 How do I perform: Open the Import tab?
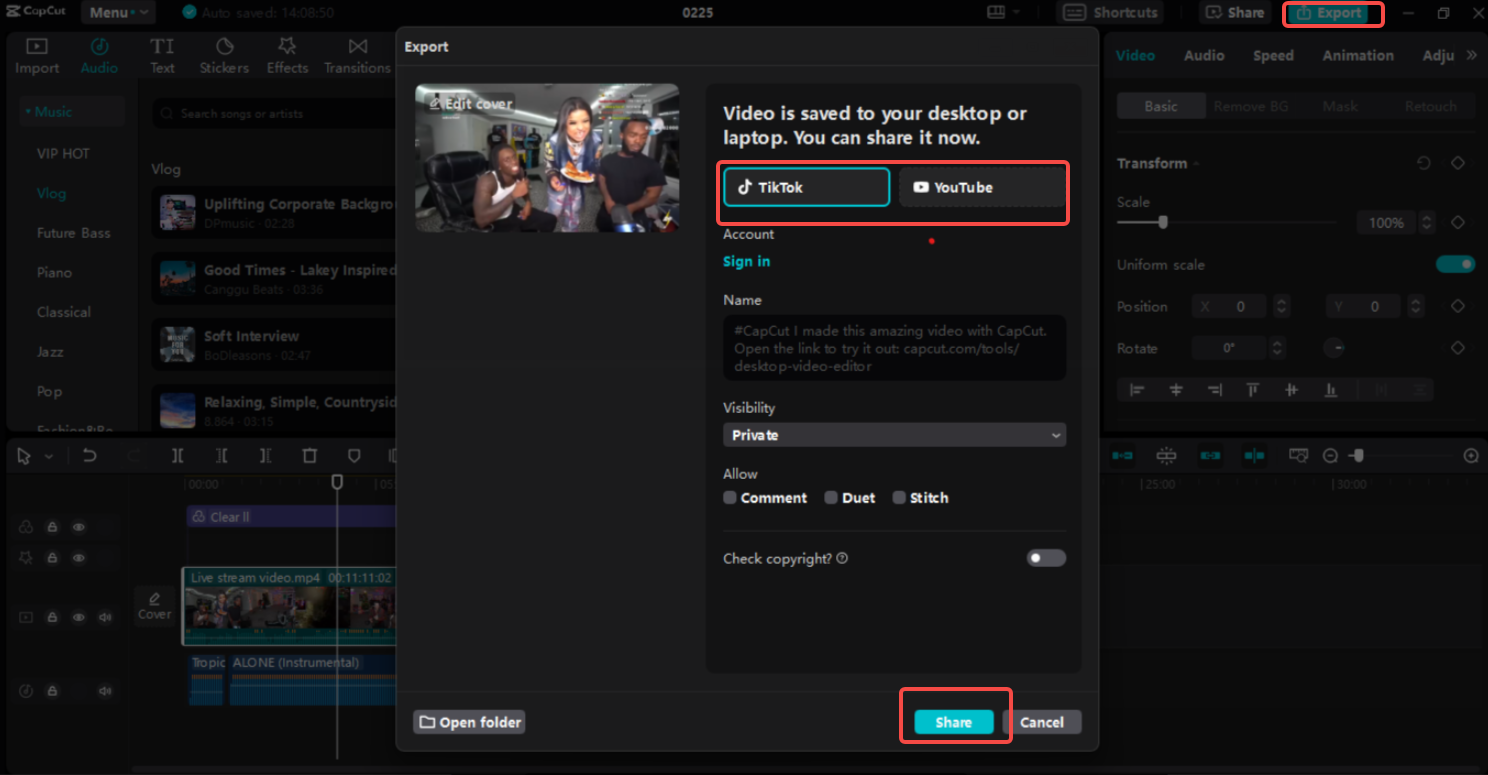[x=37, y=56]
